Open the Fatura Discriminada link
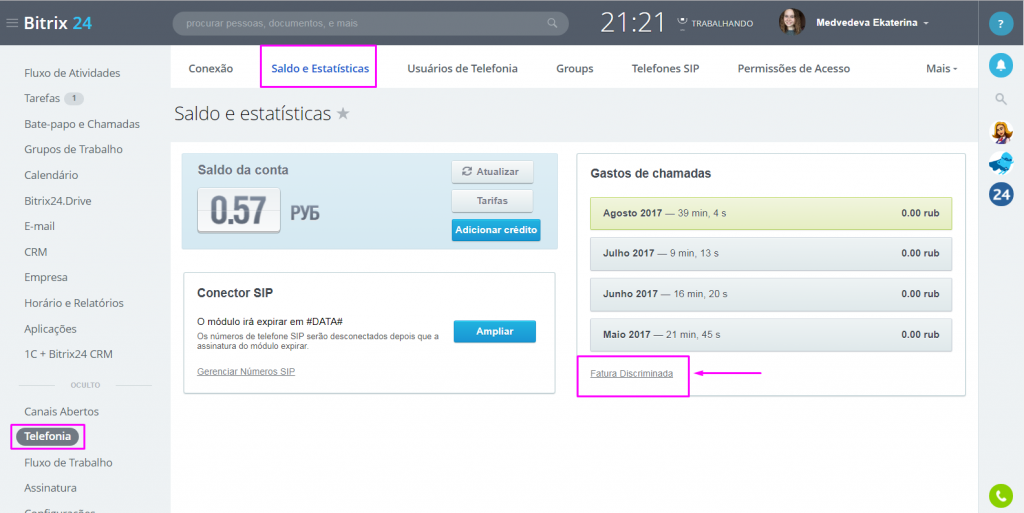1024x513 pixels. click(632, 374)
